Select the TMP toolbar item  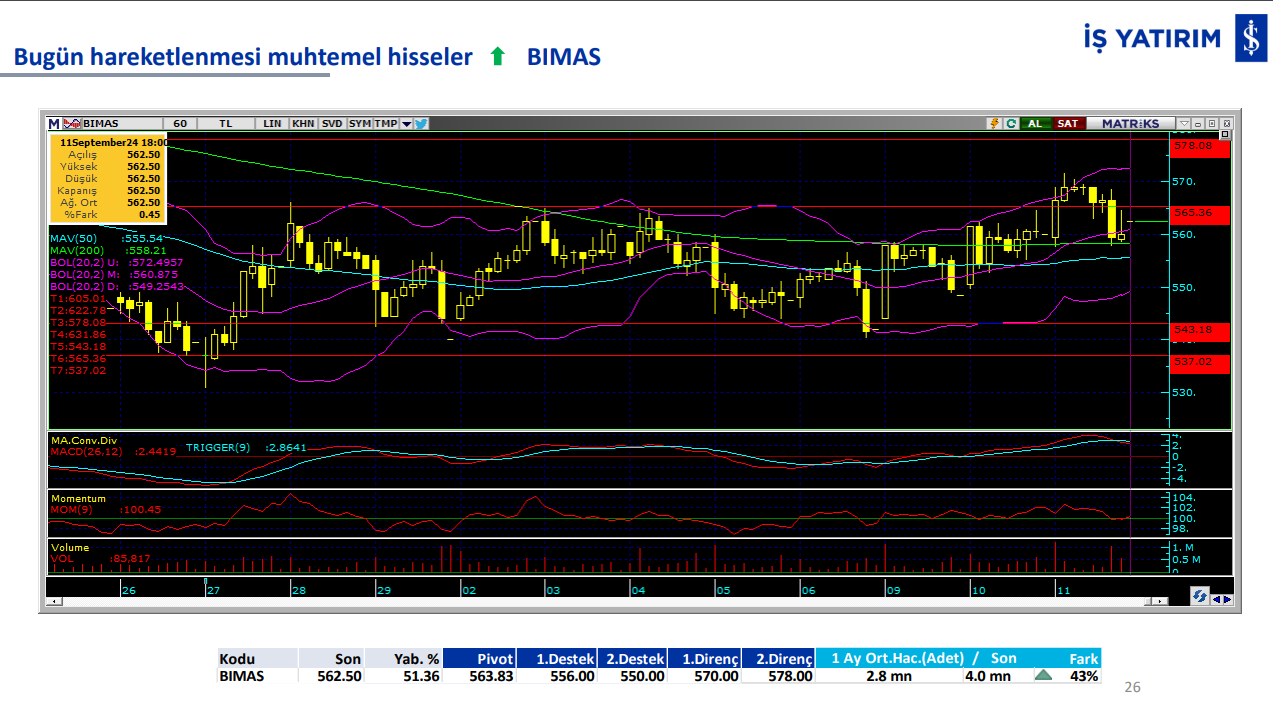[x=386, y=124]
